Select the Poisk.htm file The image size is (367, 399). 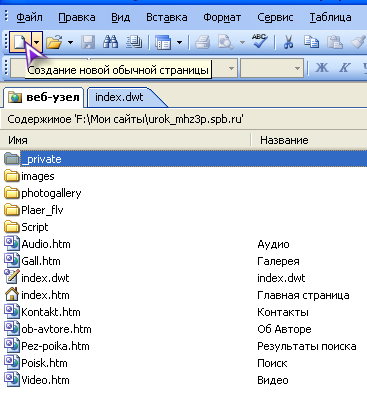(44, 363)
